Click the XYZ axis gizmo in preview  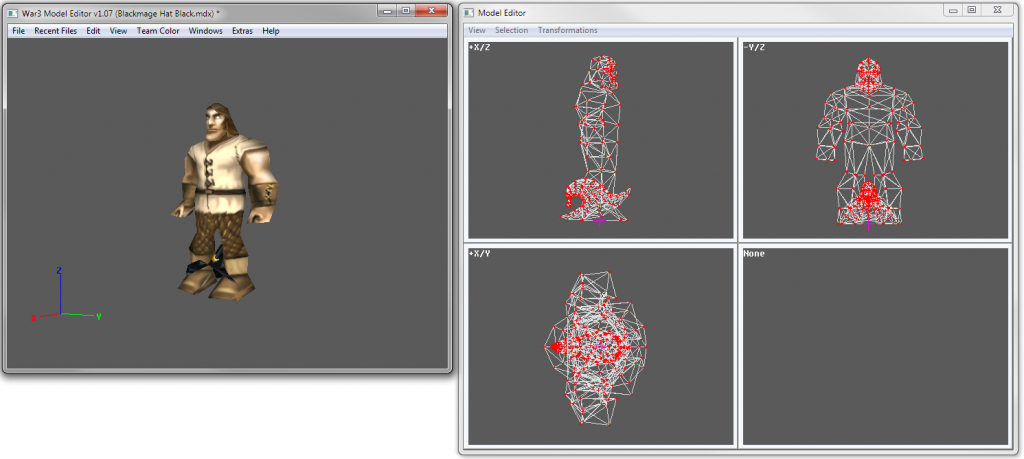tap(65, 294)
